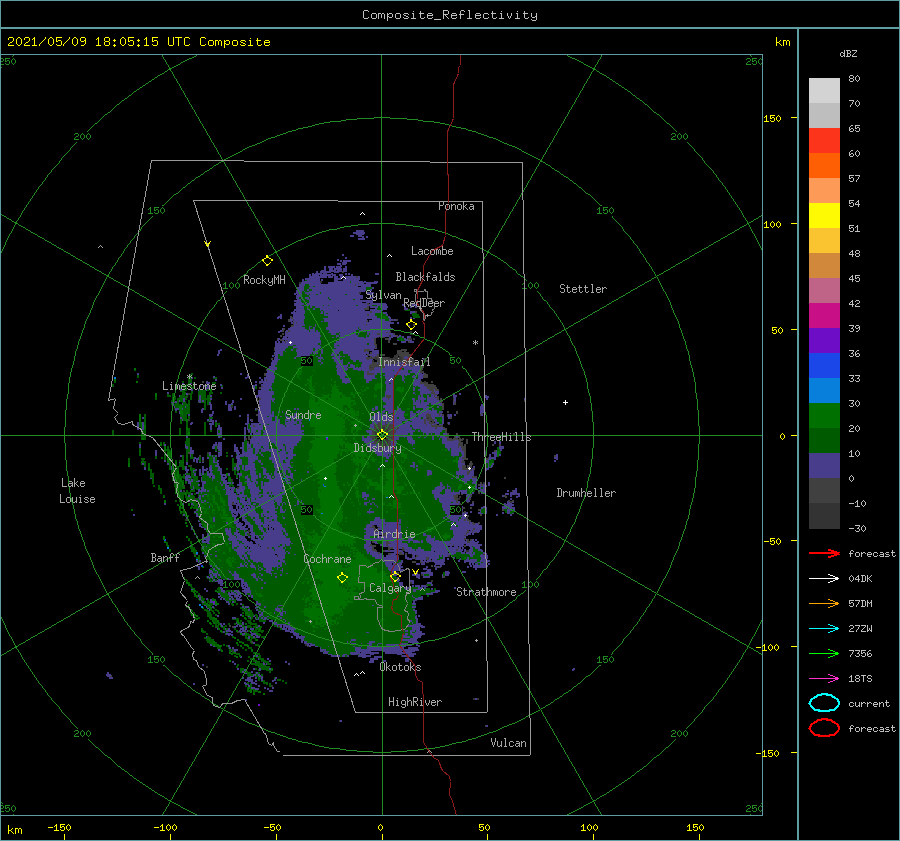This screenshot has height=841, width=900.
Task: Pick the light gray 70–80 dBZ swatch
Action: pyautogui.click(x=824, y=91)
